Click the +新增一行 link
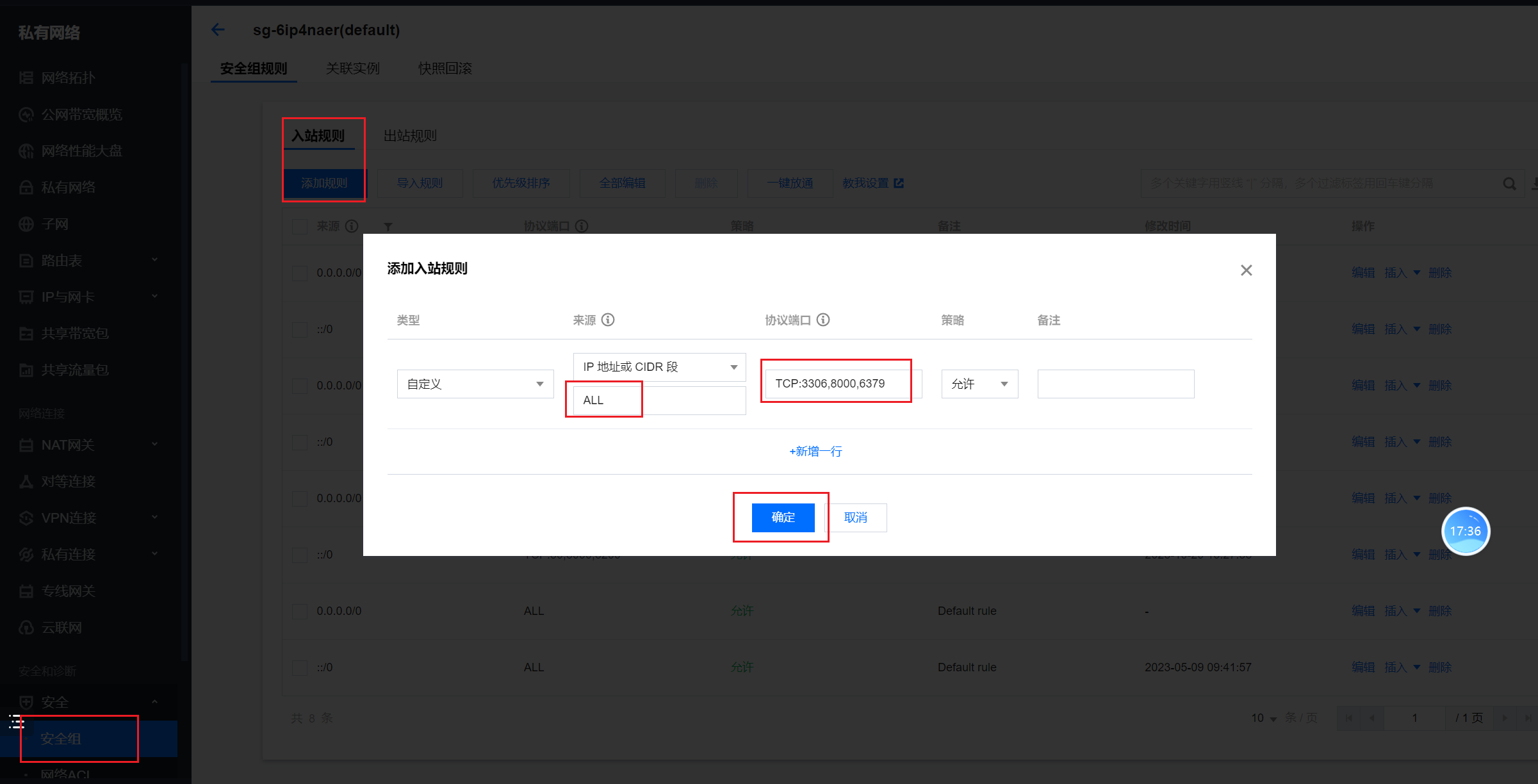Image resolution: width=1538 pixels, height=784 pixels. pyautogui.click(x=815, y=452)
